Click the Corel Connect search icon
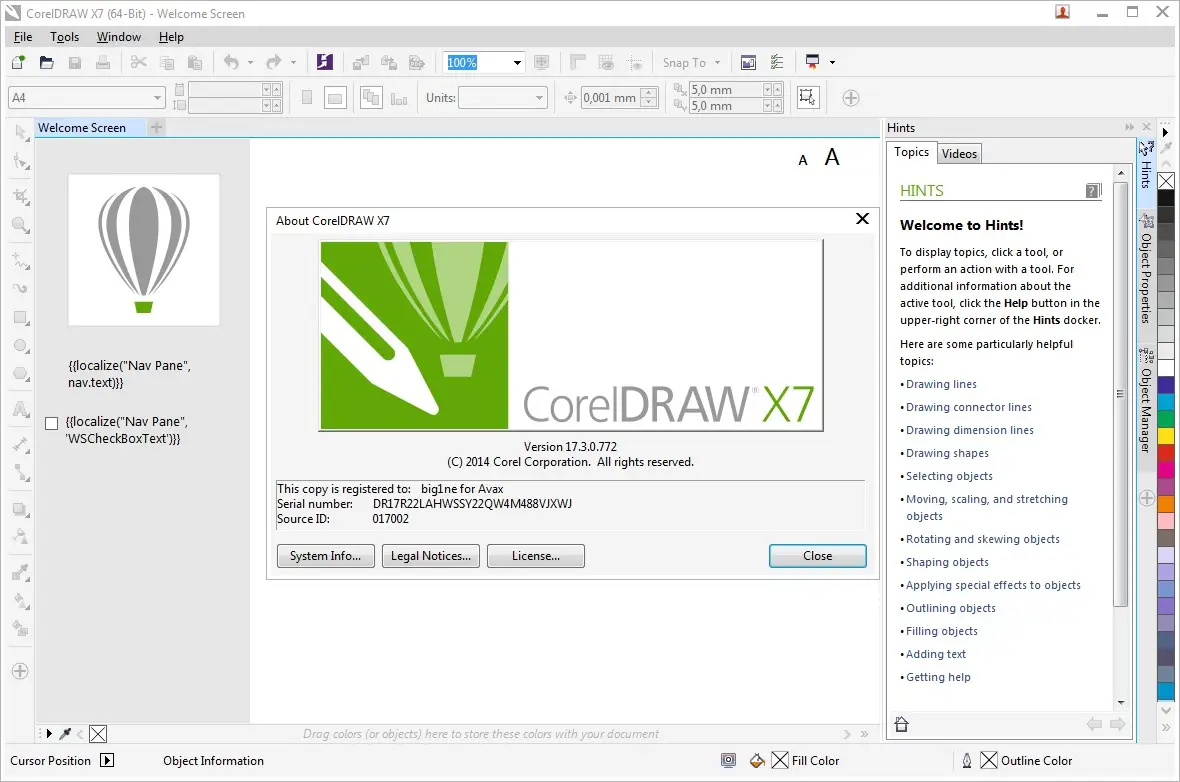The width and height of the screenshot is (1180, 782). click(x=324, y=62)
